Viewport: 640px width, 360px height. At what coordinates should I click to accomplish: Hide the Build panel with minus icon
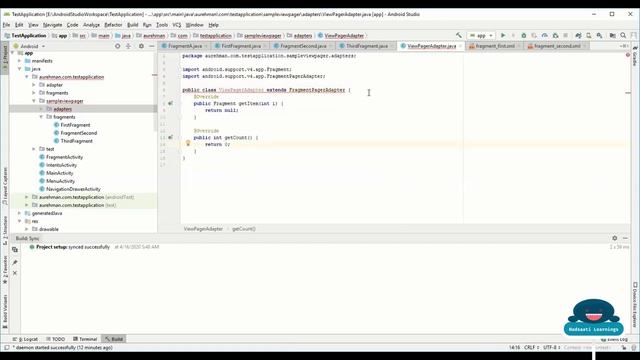point(625,238)
